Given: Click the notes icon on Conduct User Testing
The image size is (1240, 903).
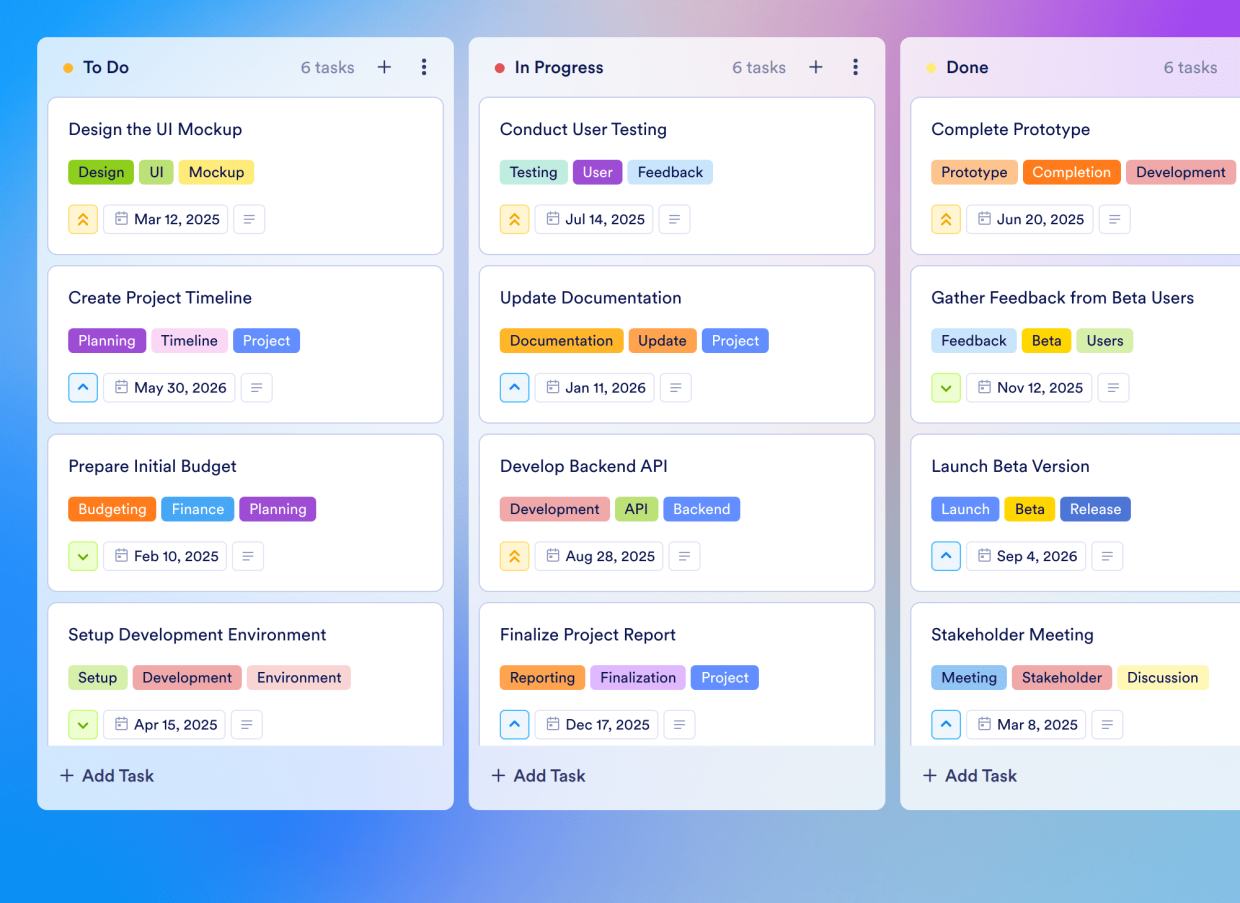Looking at the screenshot, I should pos(674,219).
